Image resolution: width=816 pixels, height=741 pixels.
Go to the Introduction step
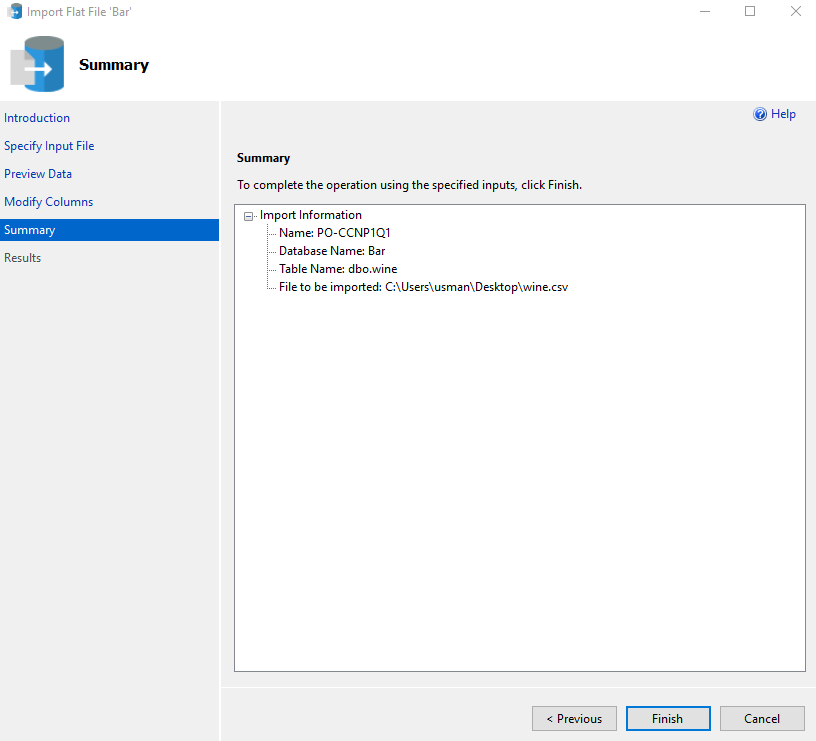tap(37, 118)
